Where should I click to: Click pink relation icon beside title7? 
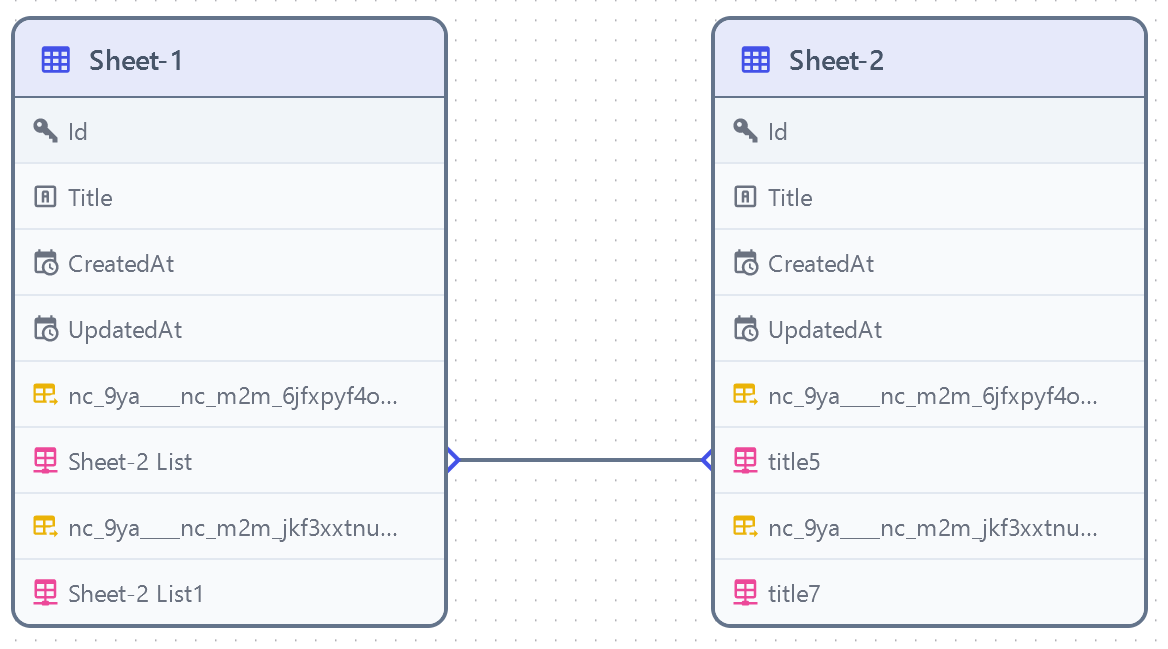[746, 593]
